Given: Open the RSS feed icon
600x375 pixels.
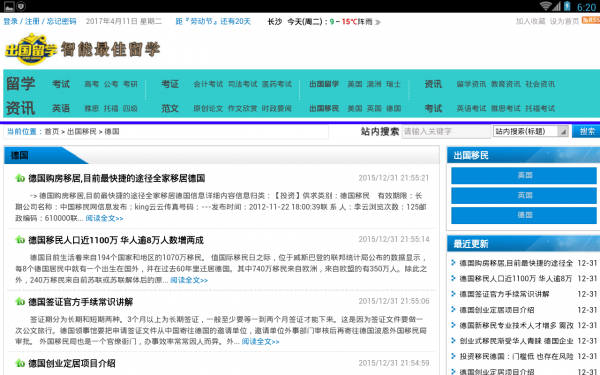Looking at the screenshot, I should [x=591, y=20].
